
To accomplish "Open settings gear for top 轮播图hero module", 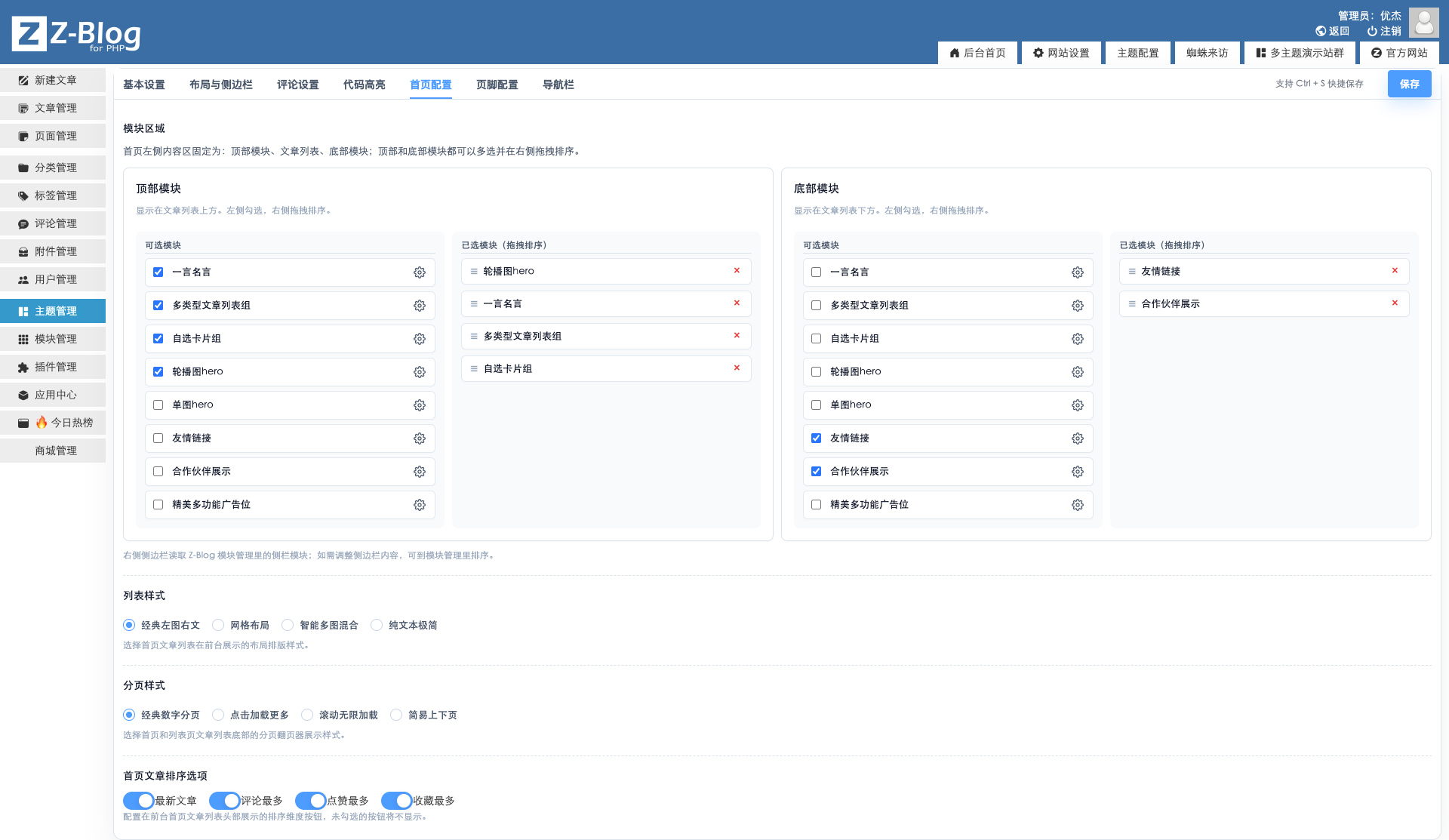I will pos(420,372).
